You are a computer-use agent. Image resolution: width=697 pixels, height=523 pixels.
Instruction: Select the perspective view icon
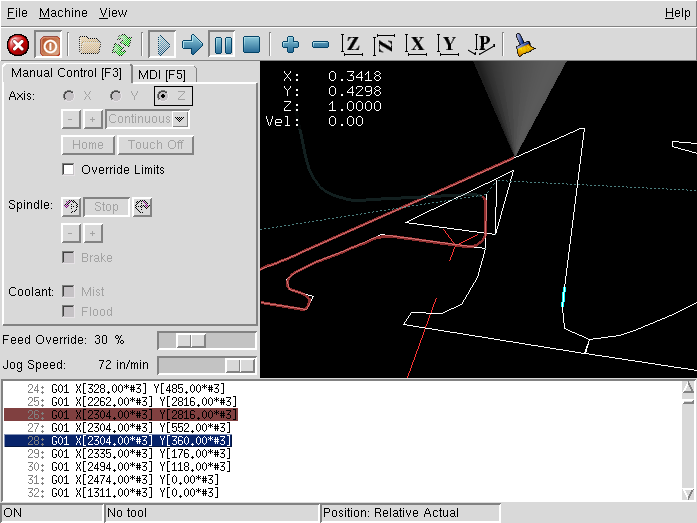[482, 45]
